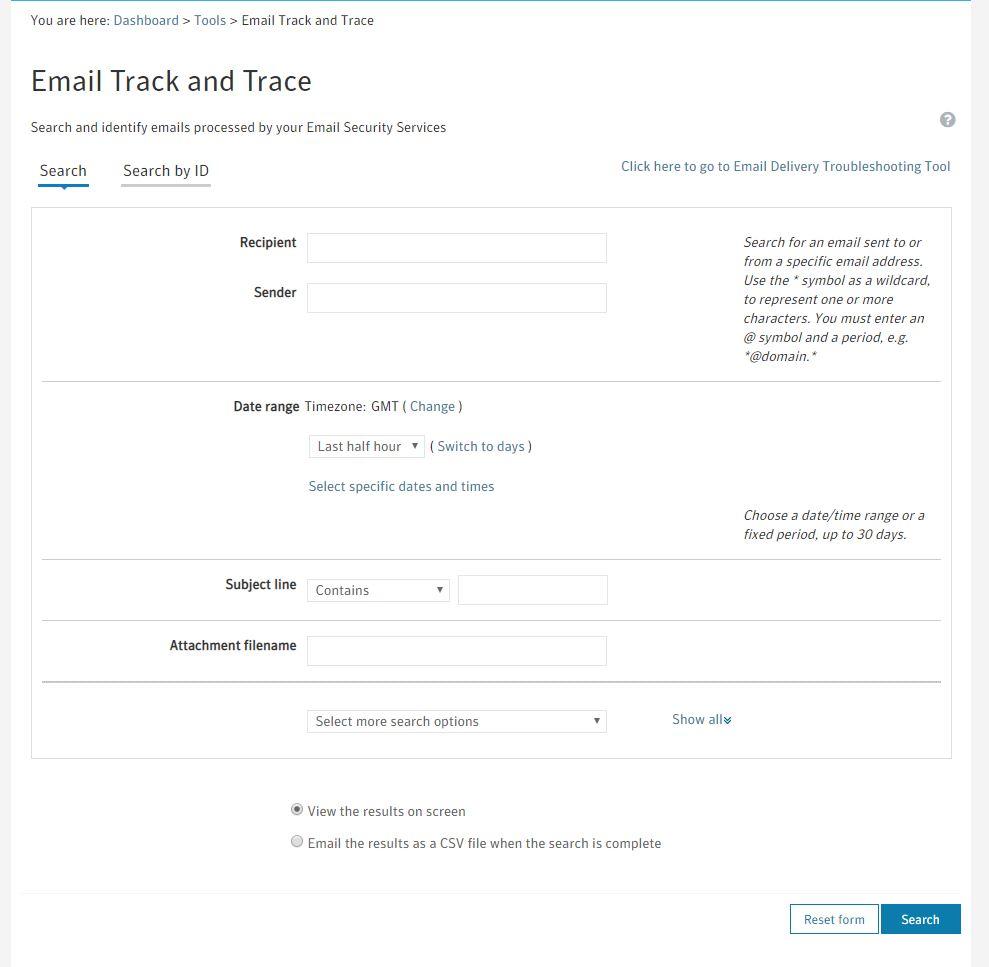Screen dimensions: 989x967
Task: Select the Search tab
Action: [63, 171]
